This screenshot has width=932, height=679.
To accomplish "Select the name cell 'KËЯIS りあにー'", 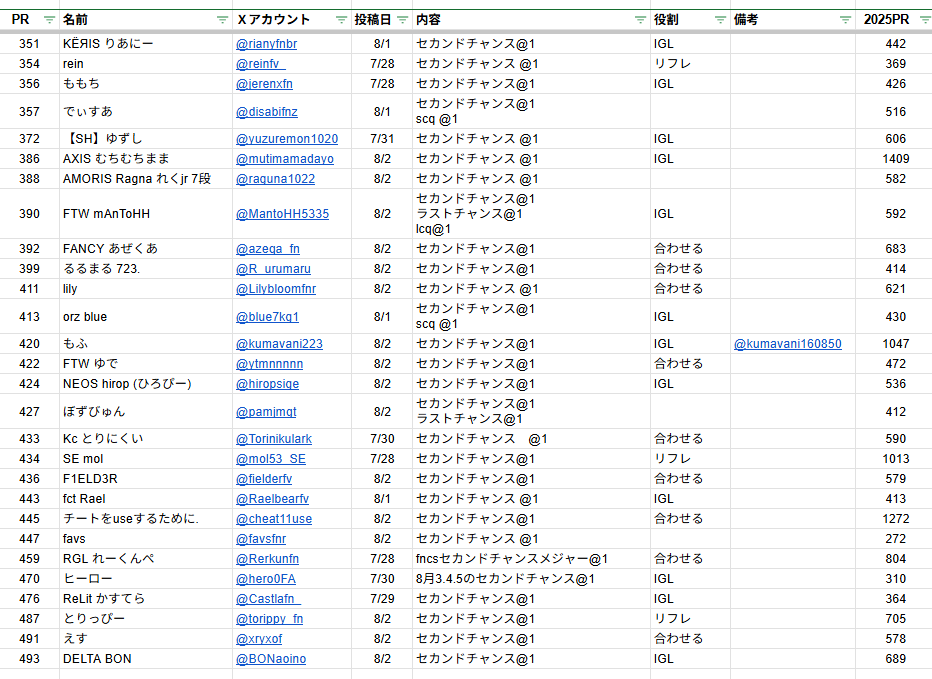I will point(146,44).
